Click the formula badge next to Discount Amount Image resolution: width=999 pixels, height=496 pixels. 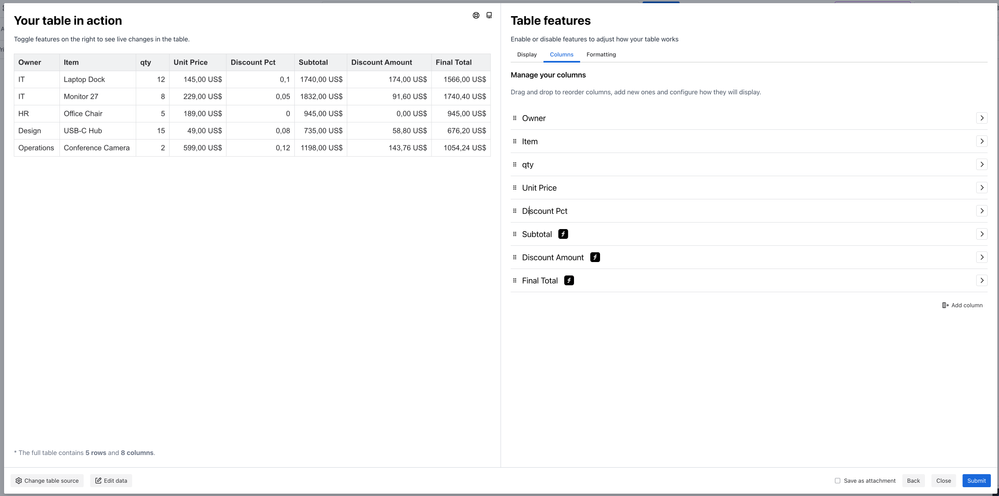[x=595, y=257]
